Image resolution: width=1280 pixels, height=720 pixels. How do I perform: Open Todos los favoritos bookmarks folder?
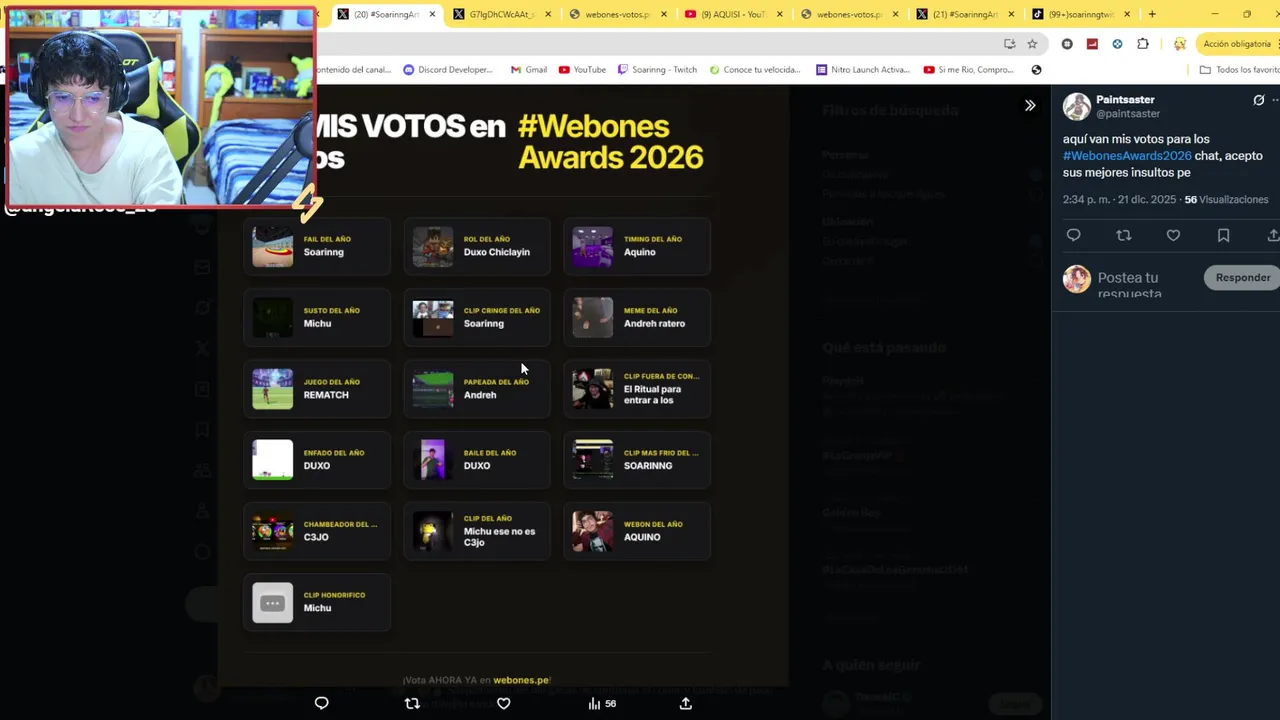tap(1239, 70)
